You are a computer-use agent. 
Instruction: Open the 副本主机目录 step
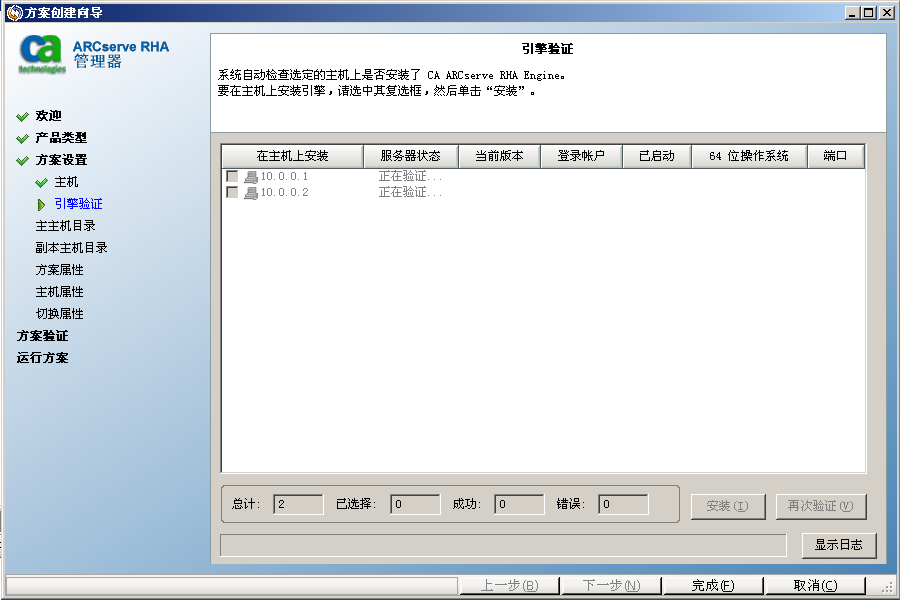click(x=71, y=247)
